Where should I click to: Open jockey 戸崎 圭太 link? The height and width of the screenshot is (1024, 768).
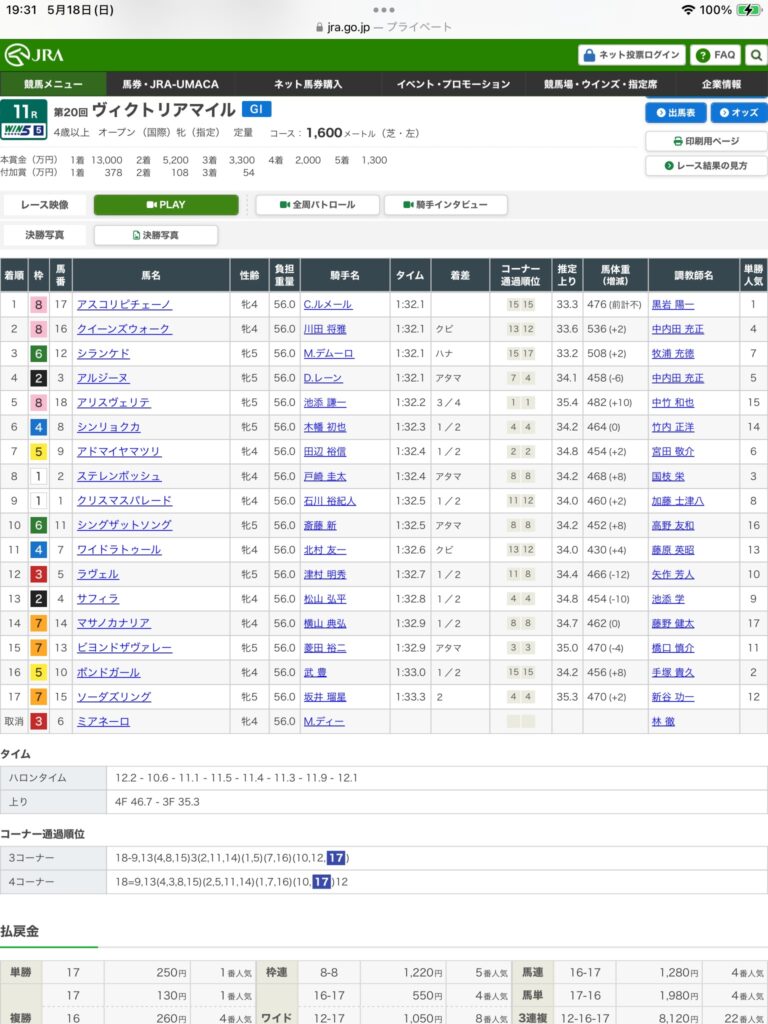click(325, 476)
